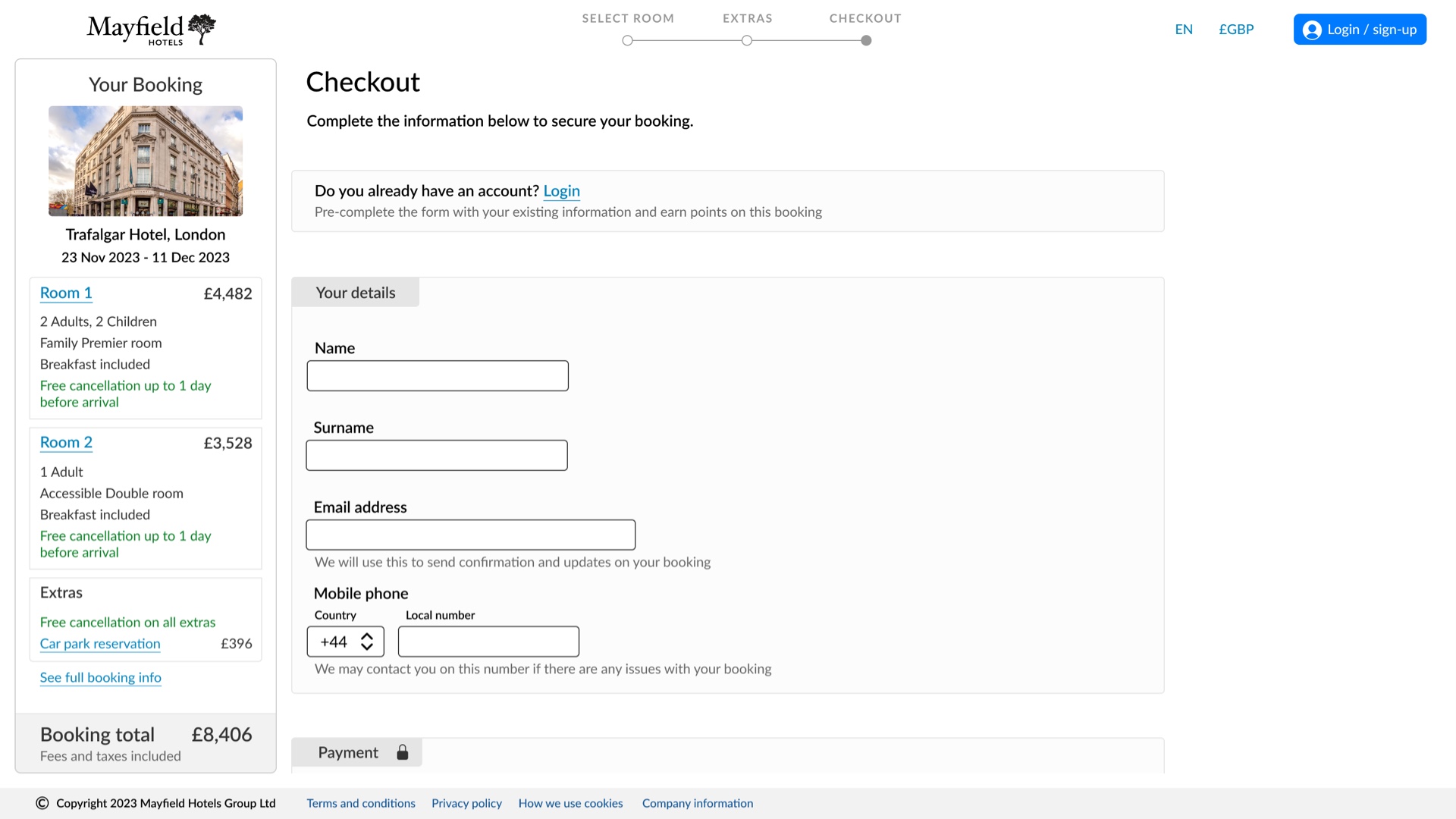Viewport: 1456px width, 819px height.
Task: Click the Room 1 link
Action: pyautogui.click(x=66, y=293)
